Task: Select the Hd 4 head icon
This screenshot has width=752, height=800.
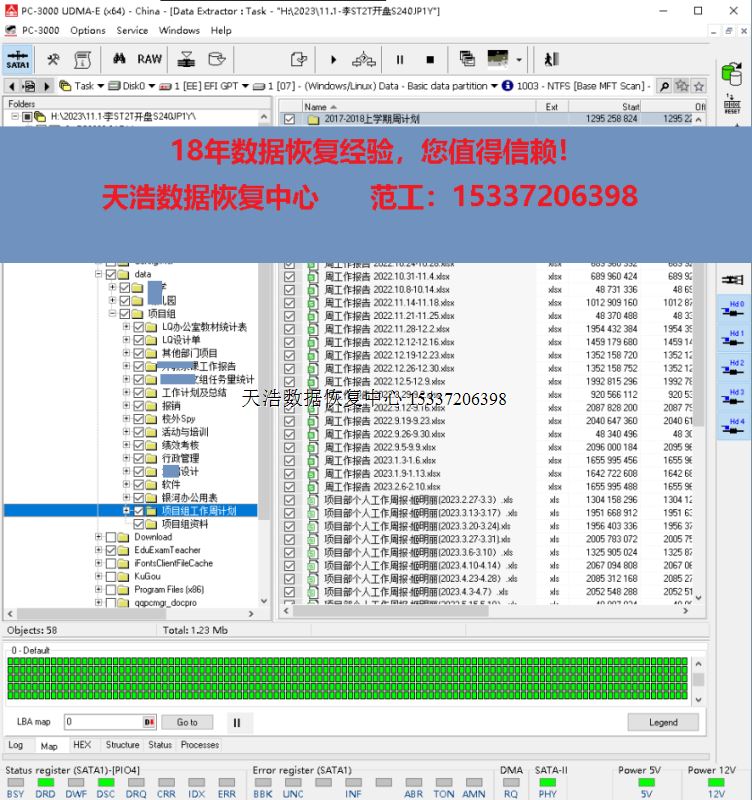Action: [x=733, y=427]
